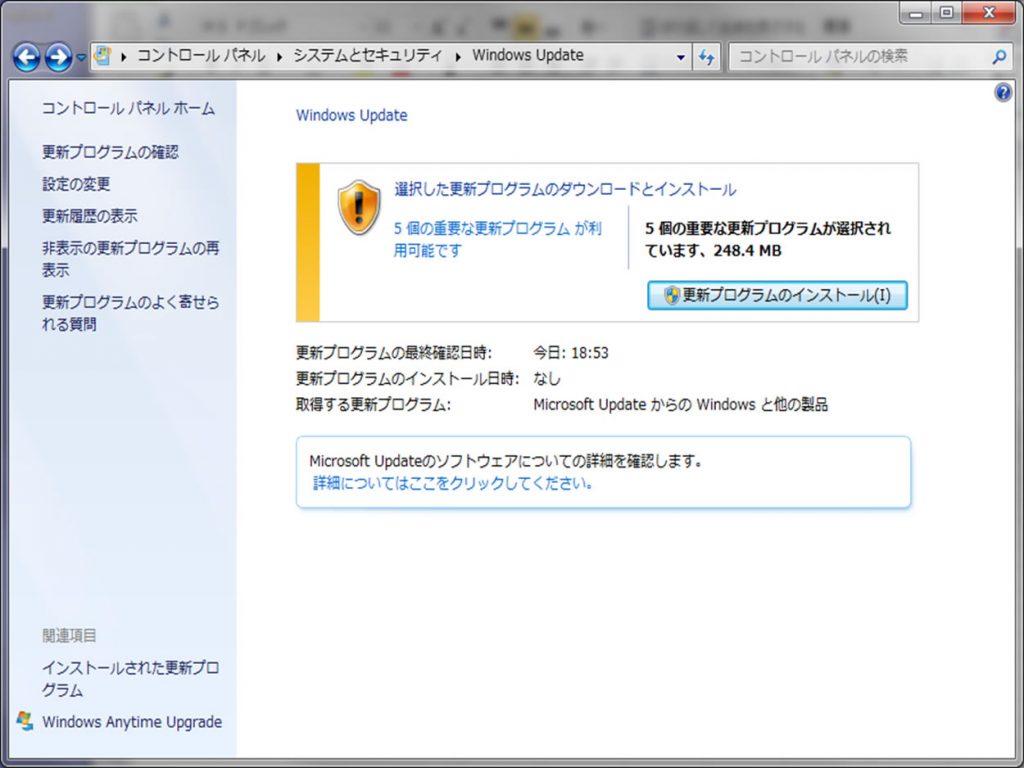Open インストールされた更新プログラム link

pyautogui.click(x=131, y=679)
